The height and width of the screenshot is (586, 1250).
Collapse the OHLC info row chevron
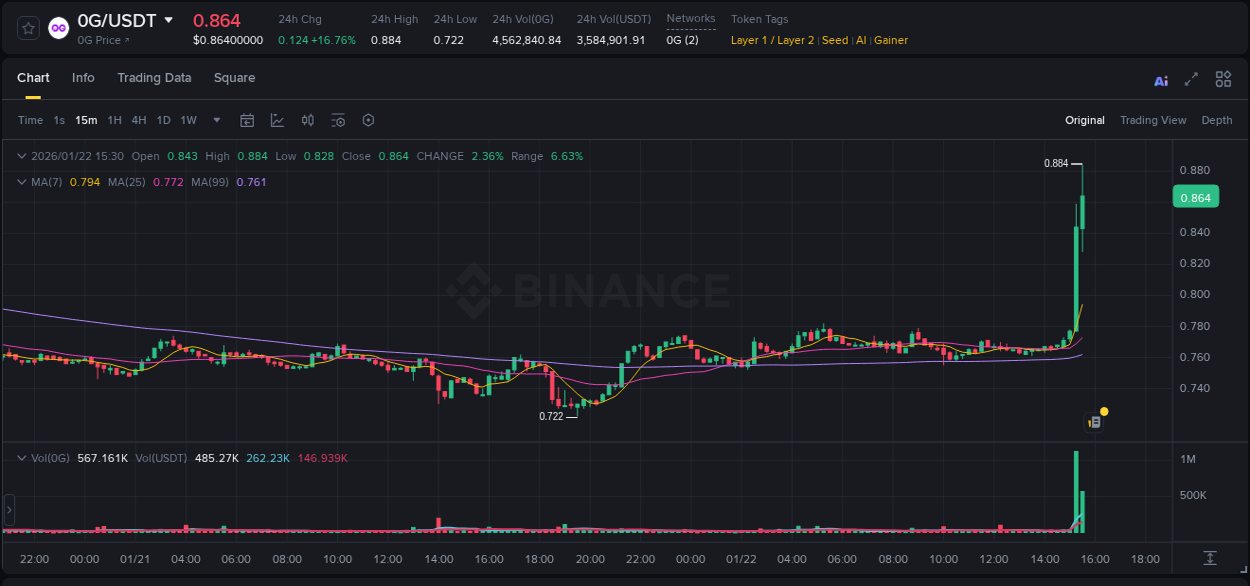pyautogui.click(x=21, y=156)
